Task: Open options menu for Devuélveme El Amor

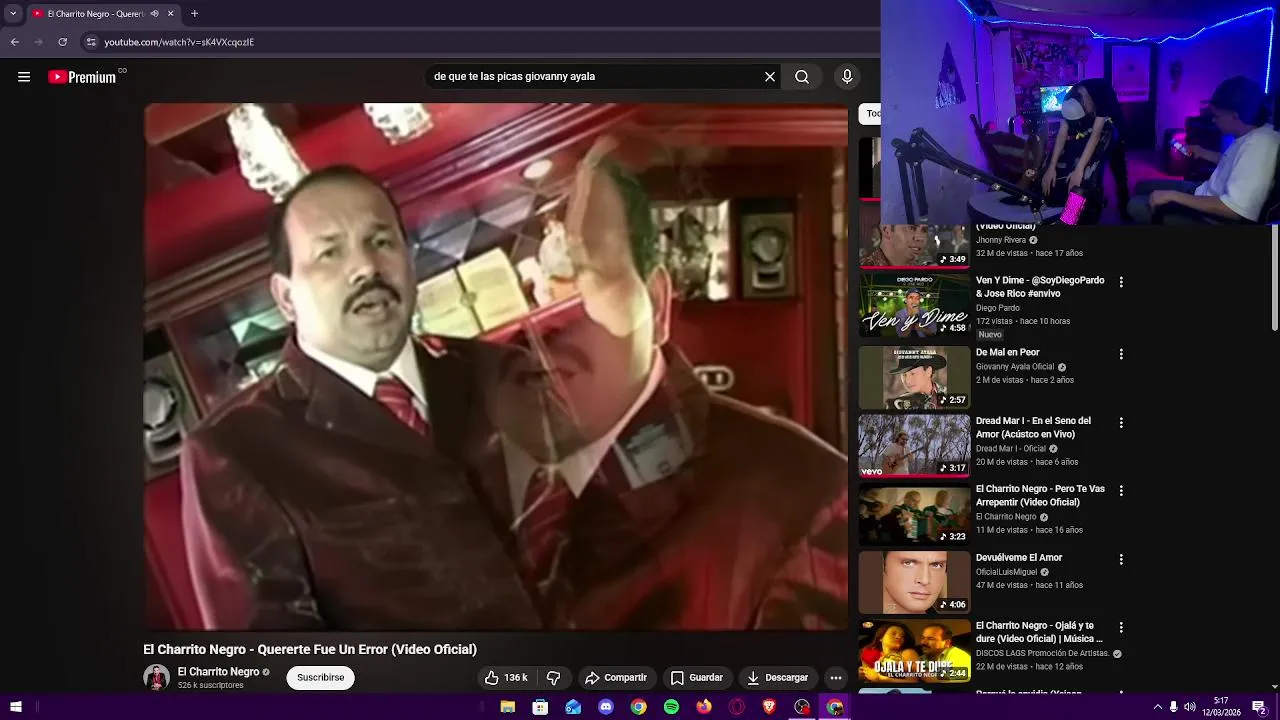Action: [x=1121, y=559]
